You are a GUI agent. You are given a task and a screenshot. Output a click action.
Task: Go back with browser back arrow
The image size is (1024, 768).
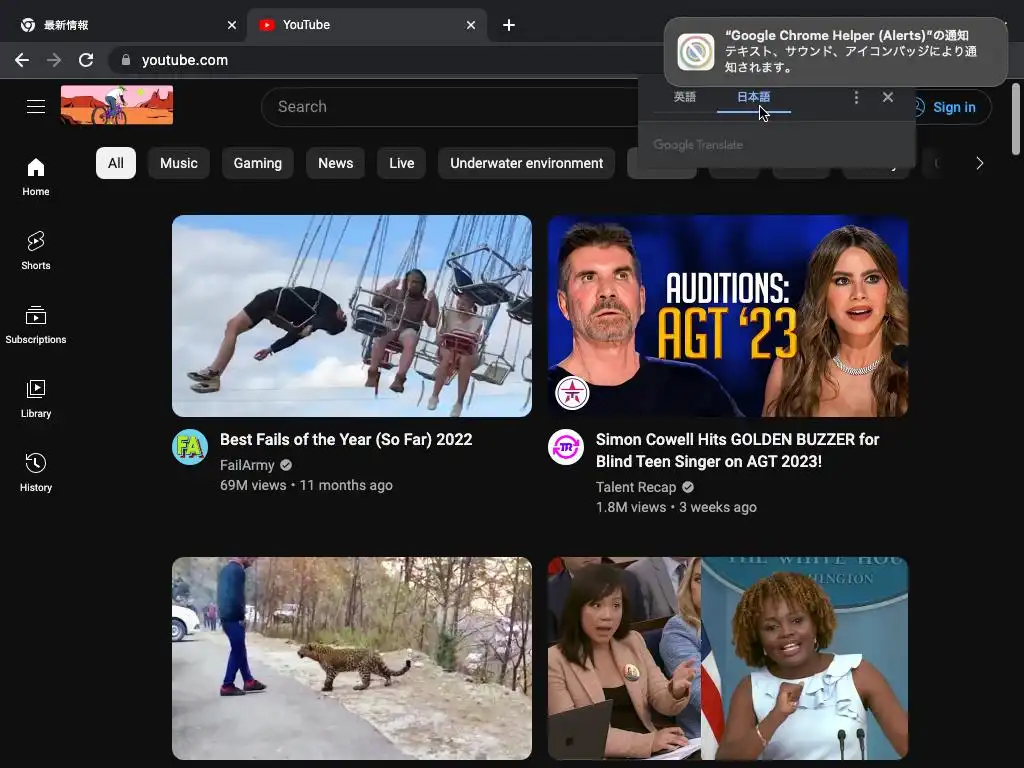22,60
